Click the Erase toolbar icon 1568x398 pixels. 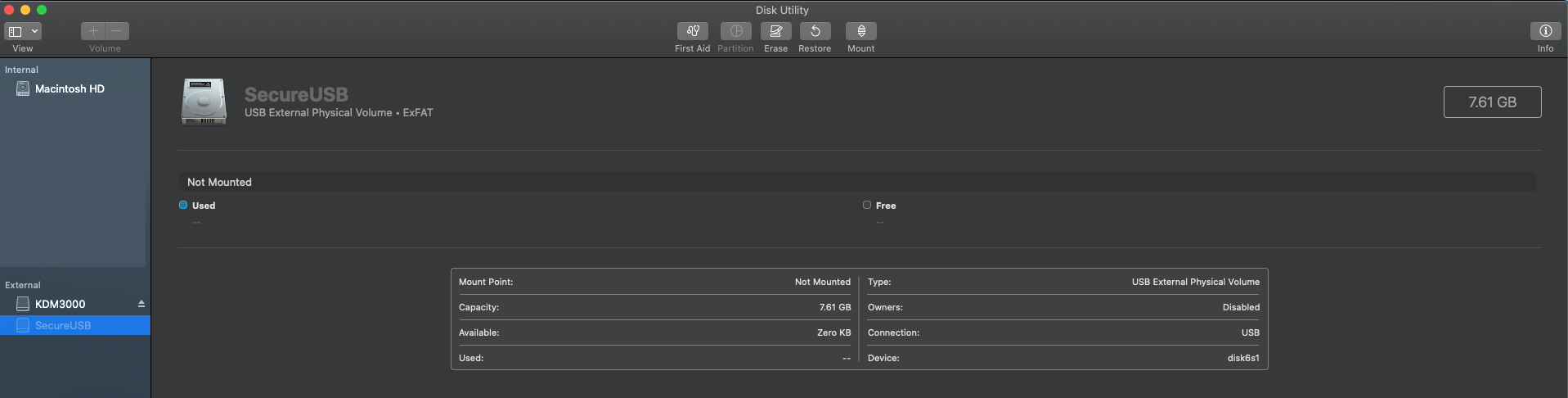775,31
